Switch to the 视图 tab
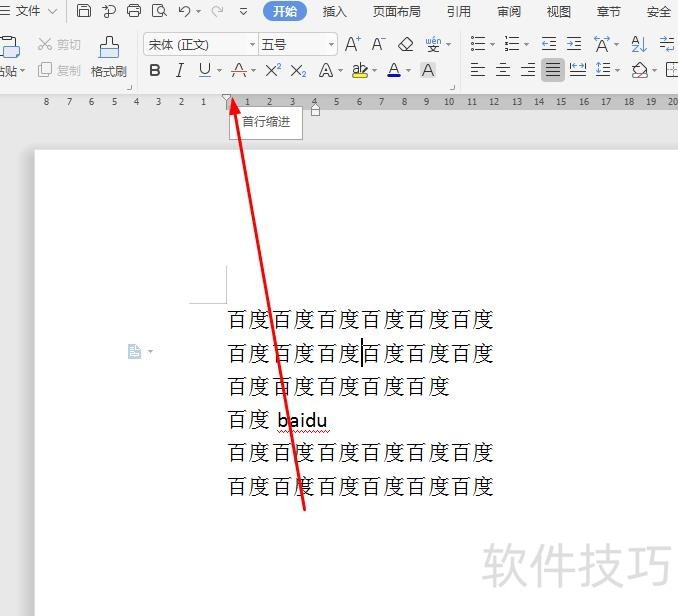Image resolution: width=678 pixels, height=616 pixels. click(559, 12)
